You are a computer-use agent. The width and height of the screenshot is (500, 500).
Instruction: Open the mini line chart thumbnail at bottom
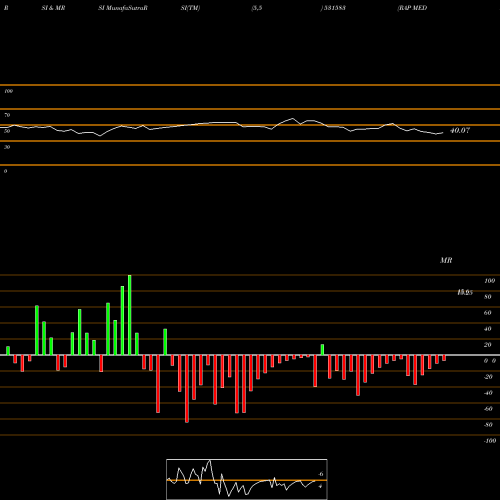(x=247, y=479)
